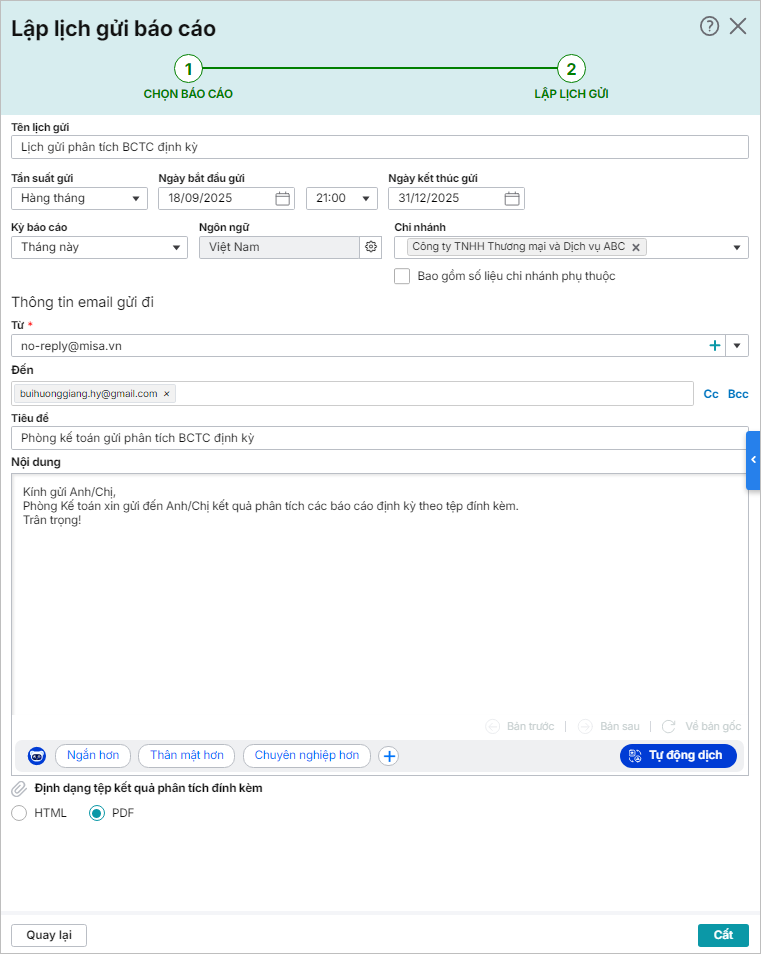Click the help question mark icon
761x954 pixels.
click(709, 27)
